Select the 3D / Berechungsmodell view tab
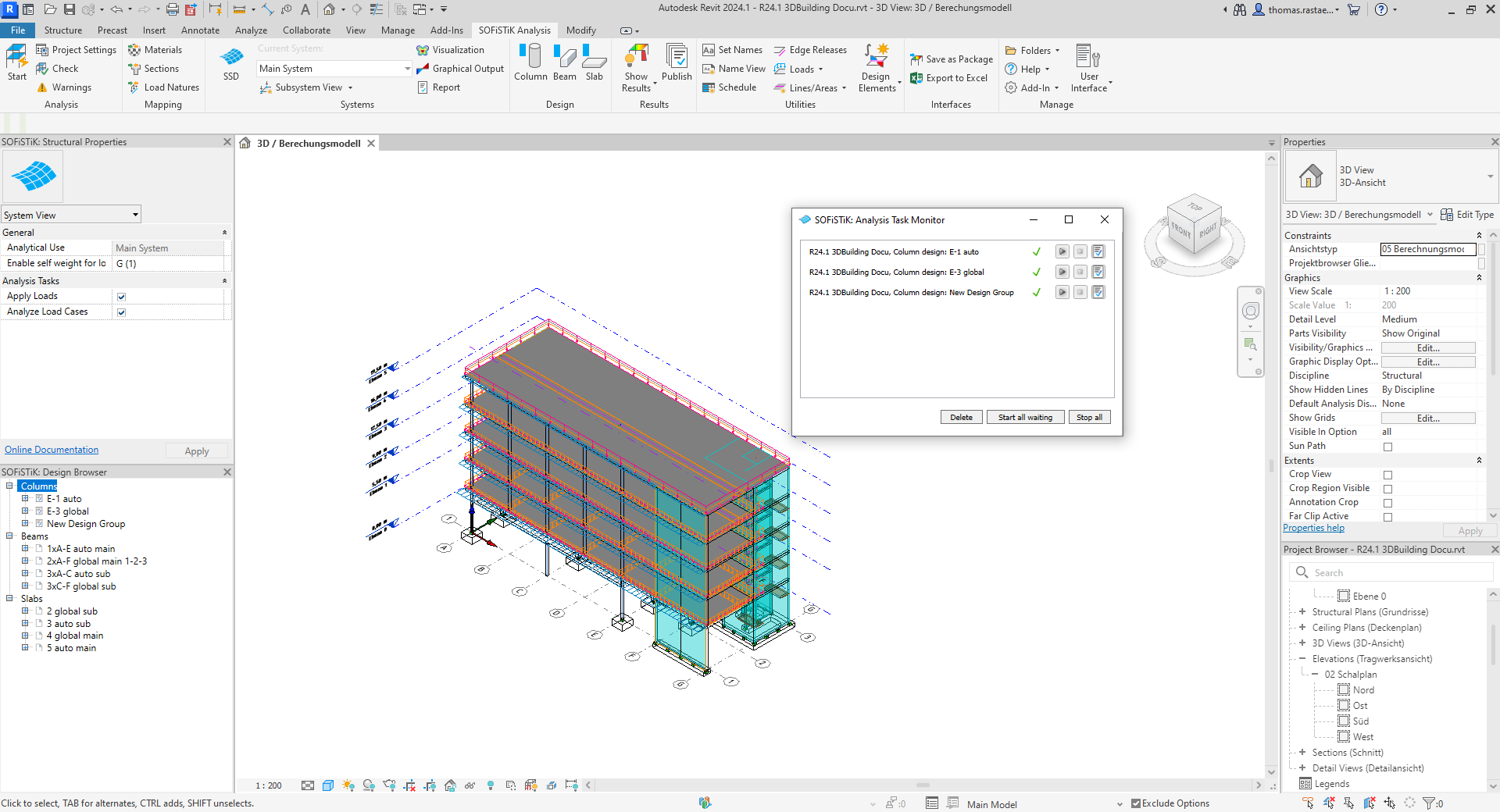The image size is (1500, 812). (x=308, y=143)
